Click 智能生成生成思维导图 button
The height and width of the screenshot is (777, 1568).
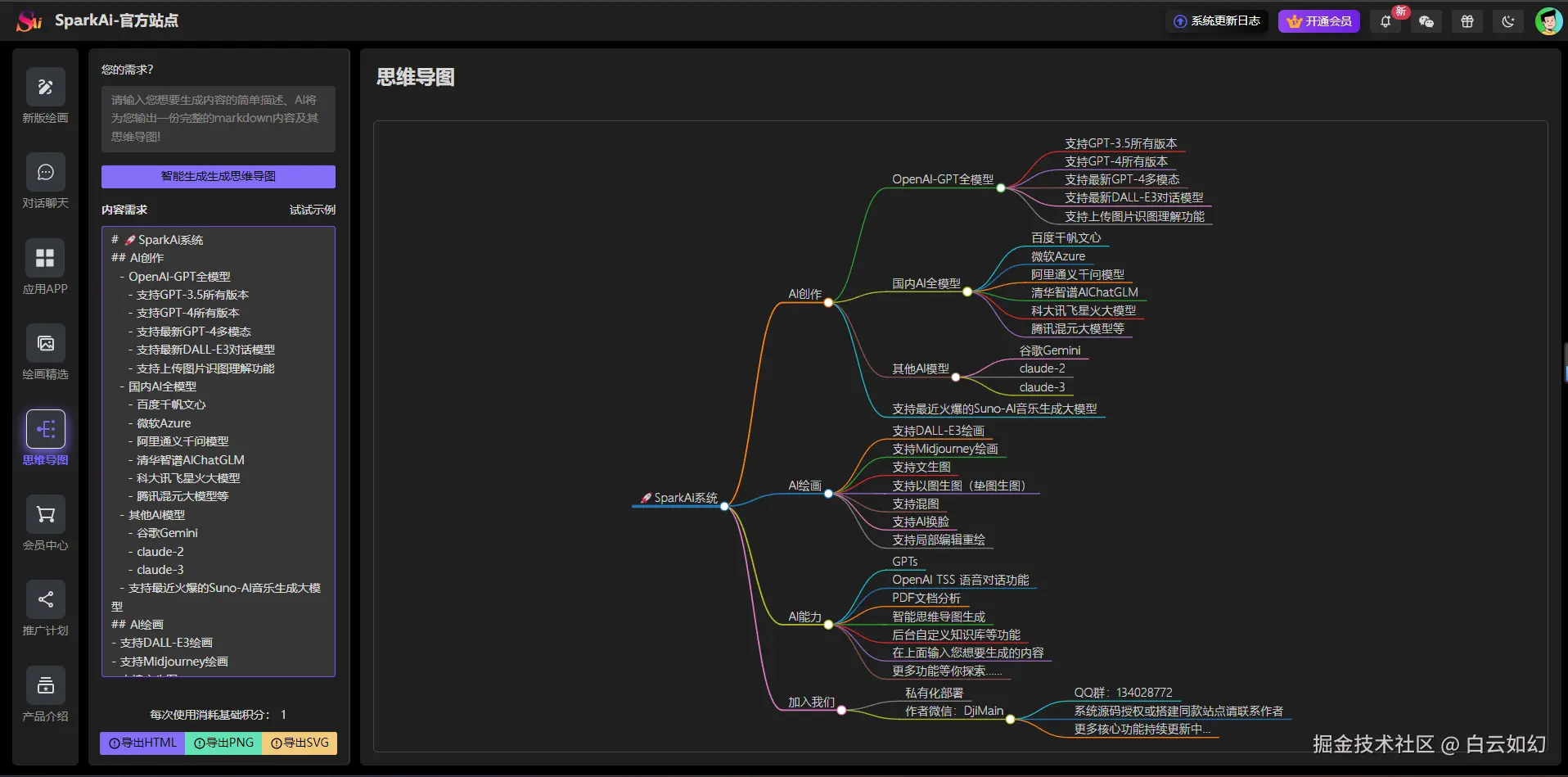(x=218, y=176)
